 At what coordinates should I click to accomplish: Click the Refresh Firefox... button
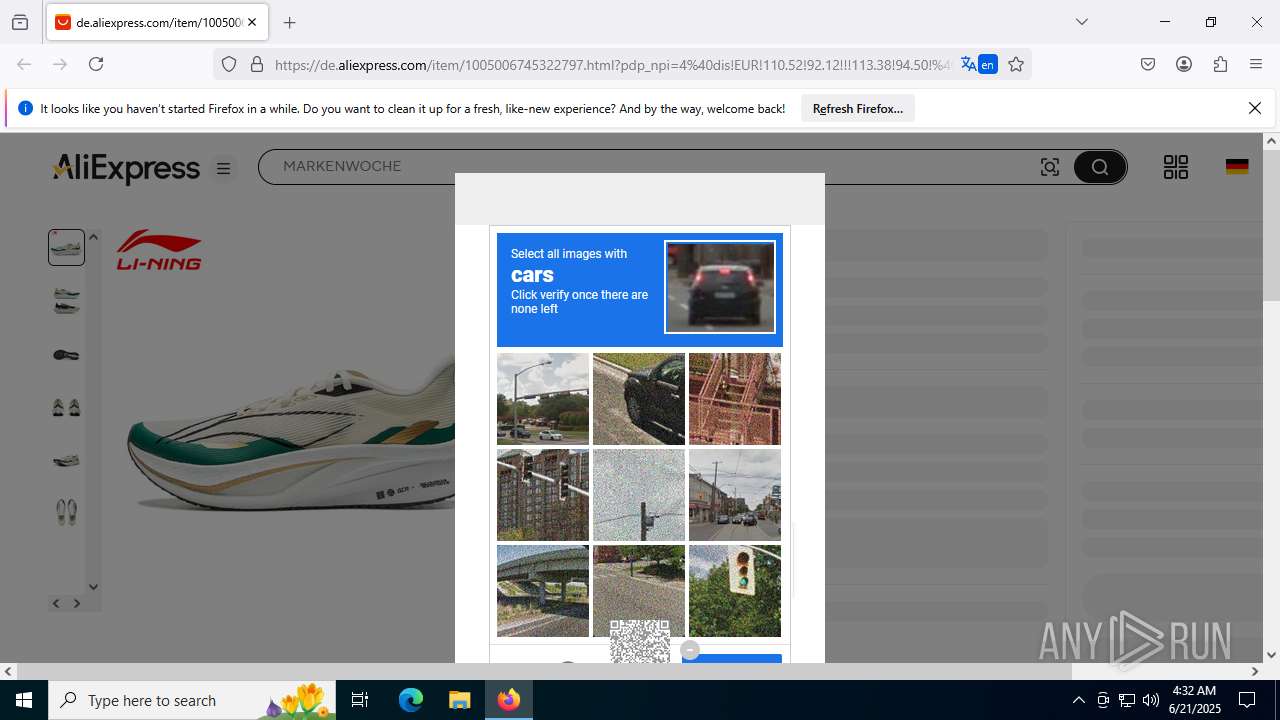click(x=857, y=108)
